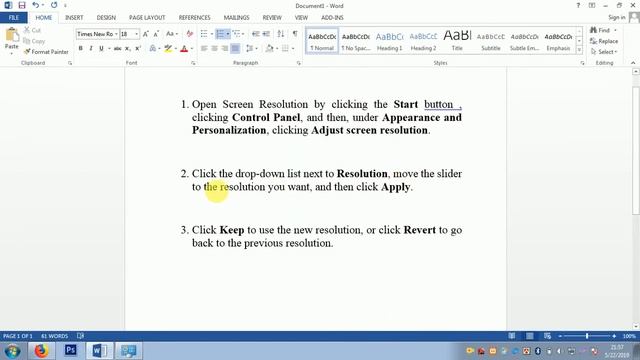Screen dimensions: 640x360
Task: Sort the selected text
Action: [281, 34]
